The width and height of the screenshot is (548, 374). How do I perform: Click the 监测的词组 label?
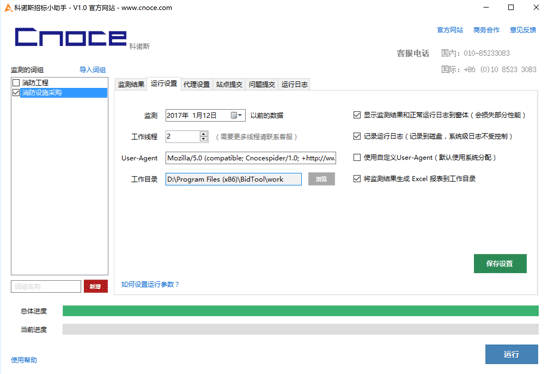coord(27,70)
